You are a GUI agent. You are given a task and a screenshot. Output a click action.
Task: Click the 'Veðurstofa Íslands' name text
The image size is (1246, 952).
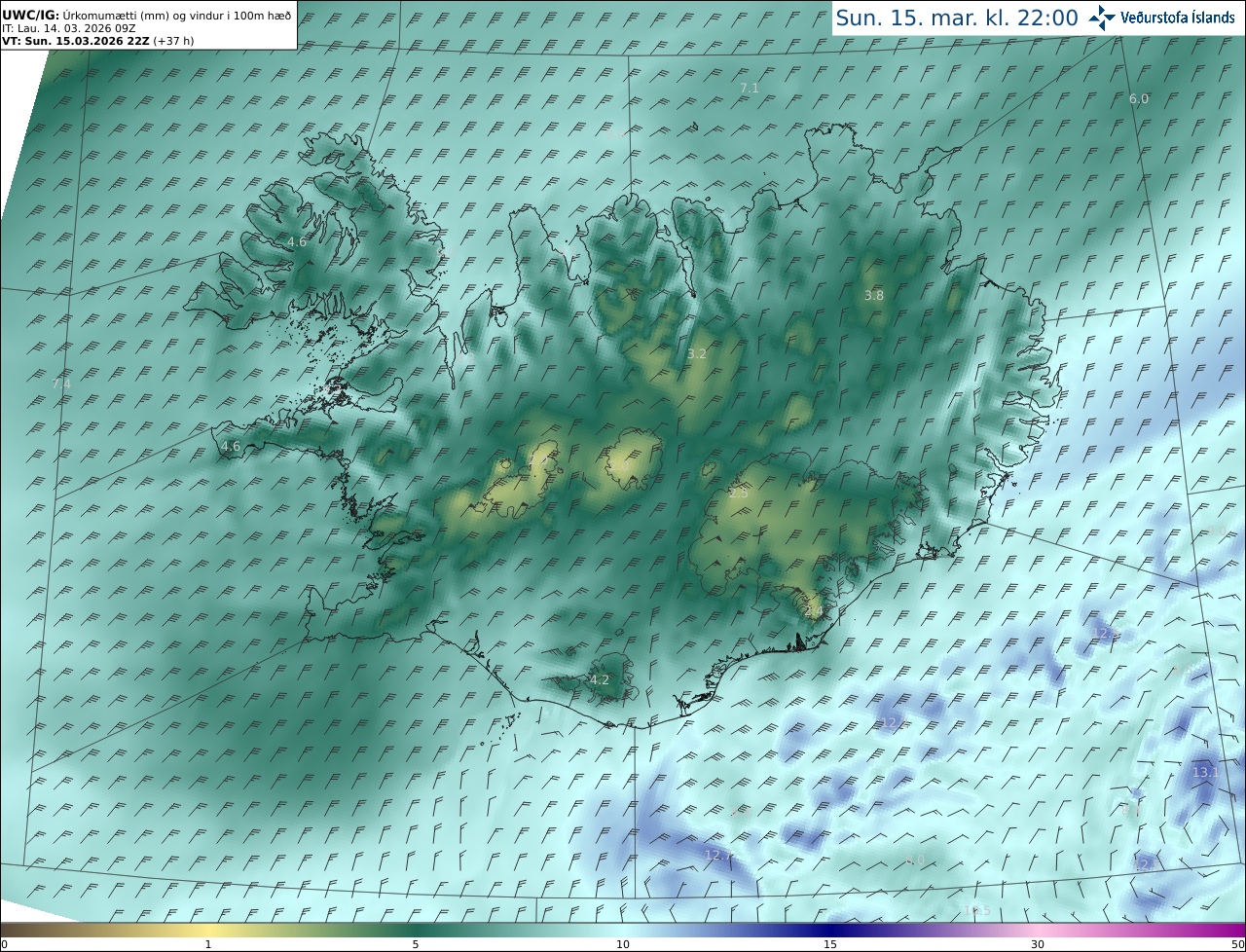[x=1177, y=18]
